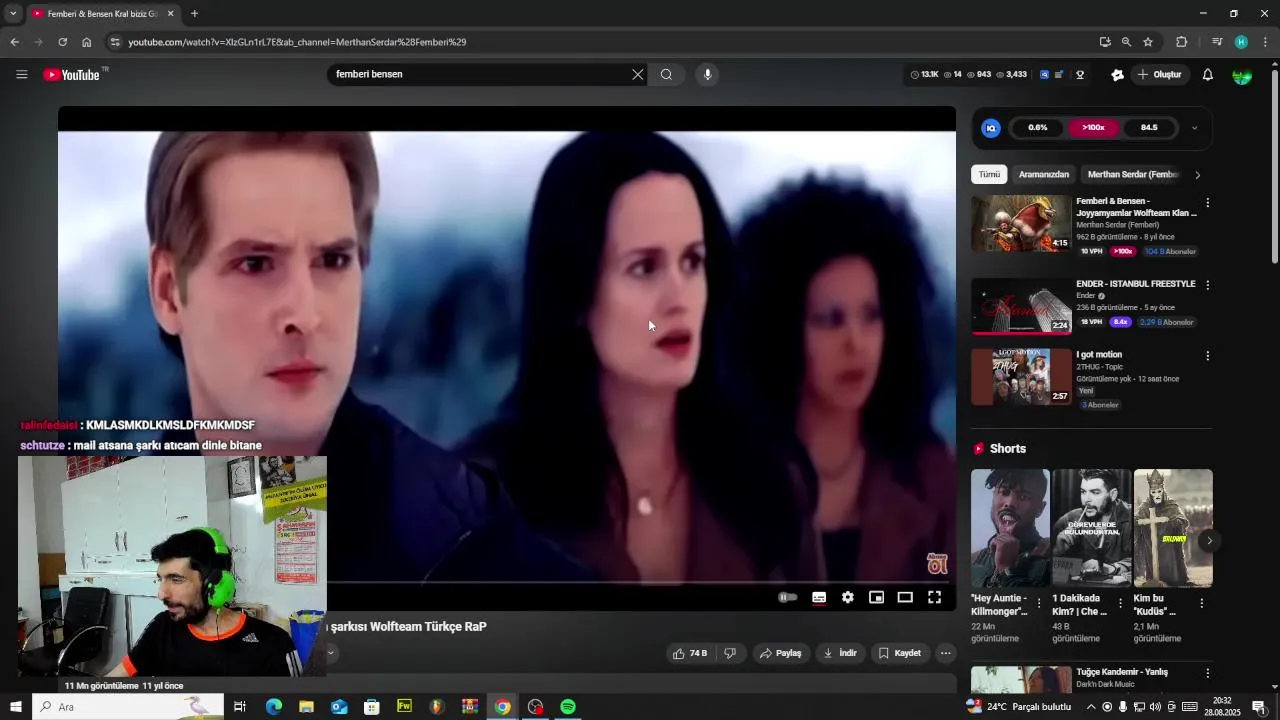Open the ENDER - ISTANBUL FREESTYLE title
Viewport: 1280px width, 720px height.
coord(1136,284)
